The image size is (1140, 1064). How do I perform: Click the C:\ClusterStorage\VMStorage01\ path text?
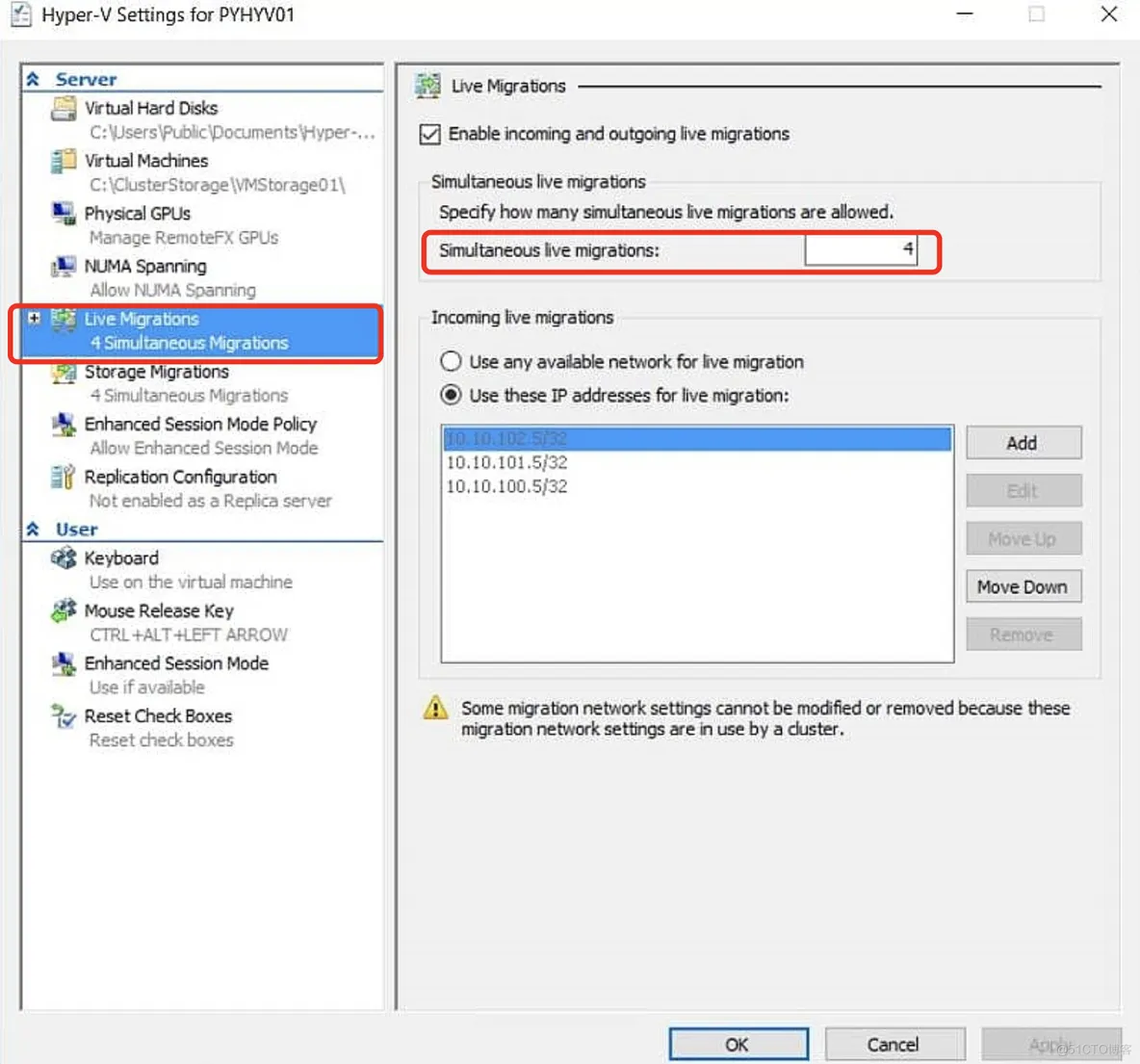click(x=218, y=185)
